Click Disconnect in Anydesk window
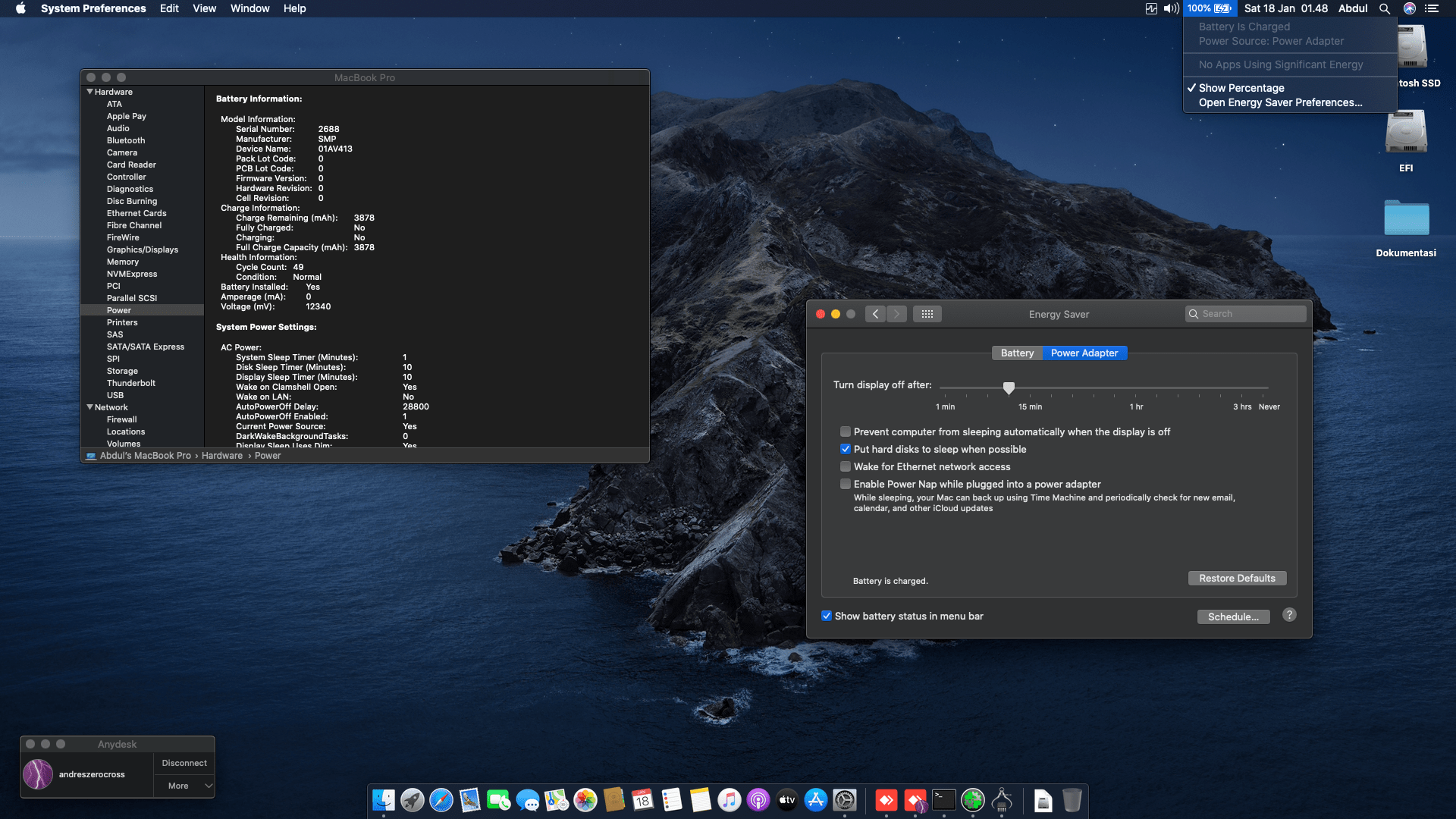 coord(184,763)
